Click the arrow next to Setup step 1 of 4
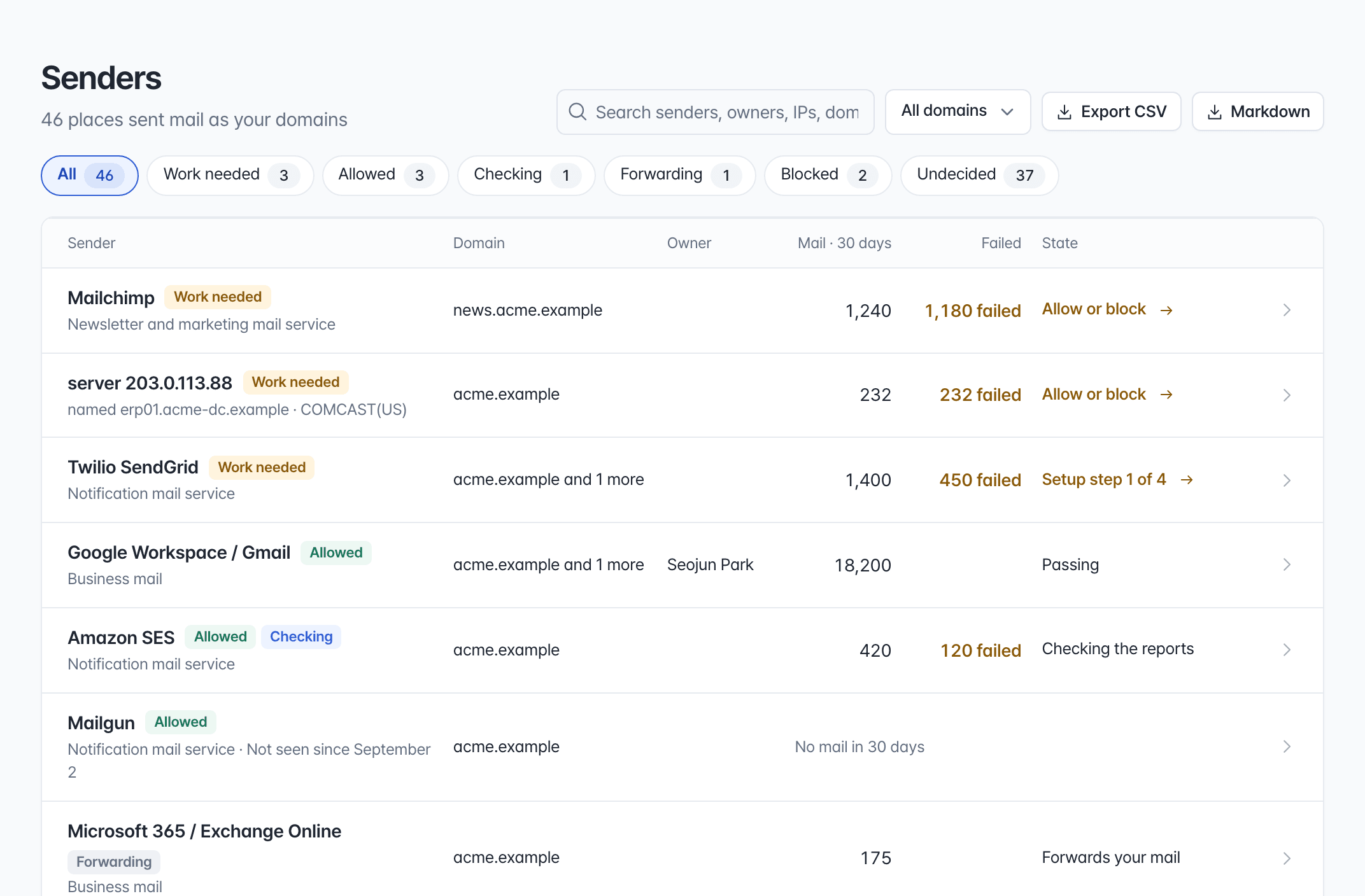 click(x=1187, y=480)
